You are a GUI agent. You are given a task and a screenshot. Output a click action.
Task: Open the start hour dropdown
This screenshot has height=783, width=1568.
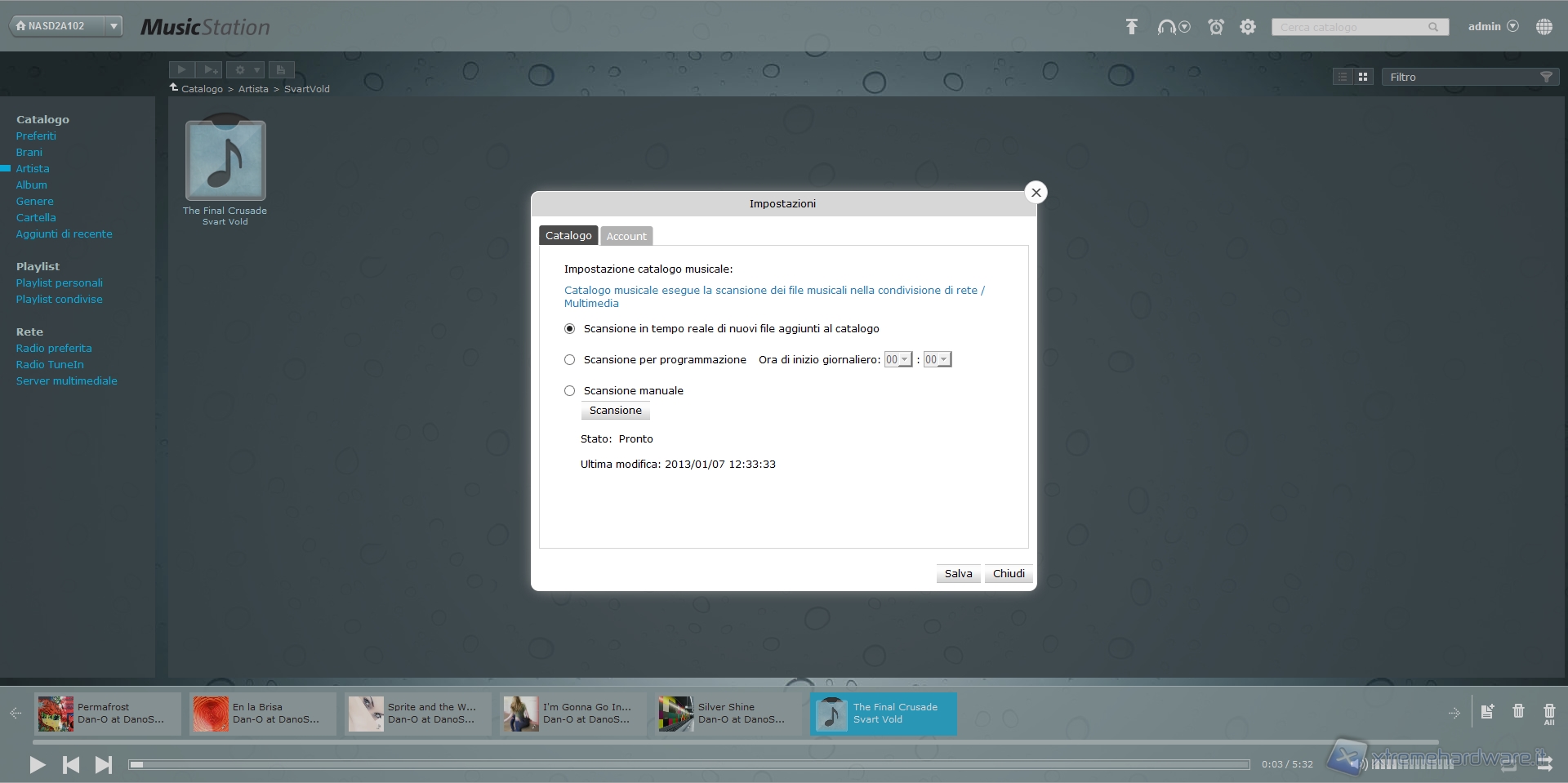coord(898,360)
